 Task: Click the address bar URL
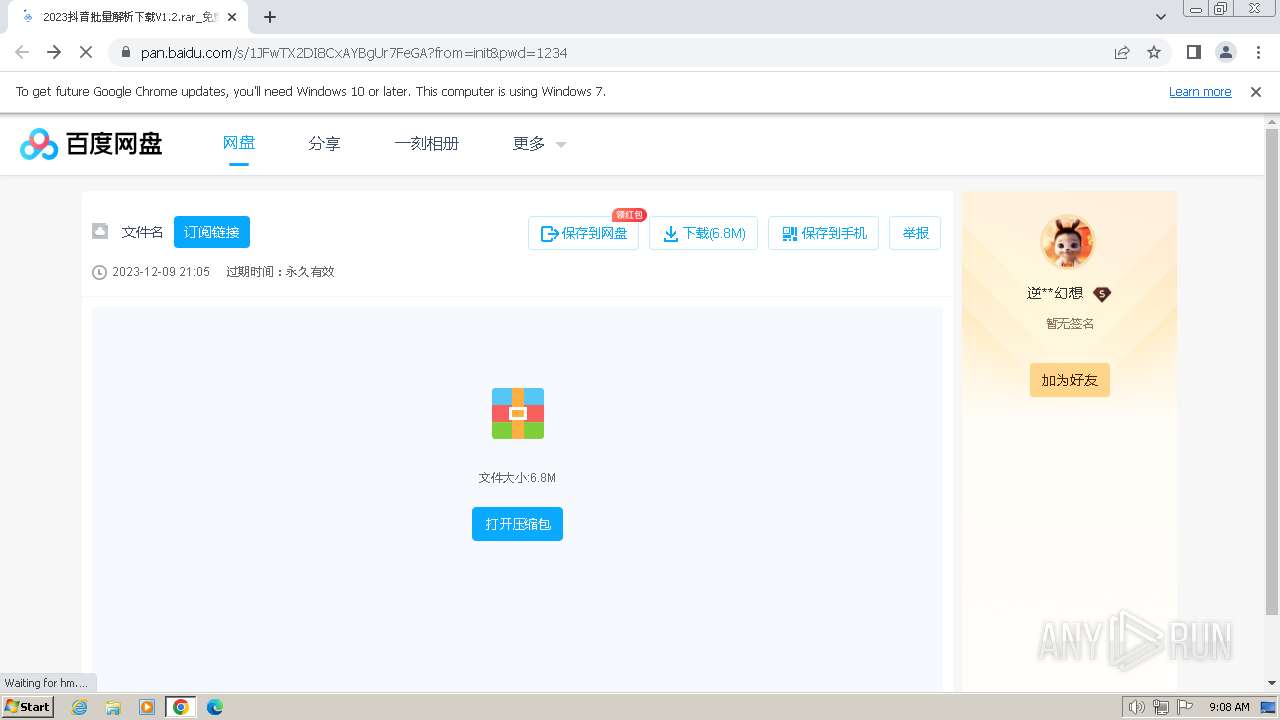pyautogui.click(x=354, y=53)
